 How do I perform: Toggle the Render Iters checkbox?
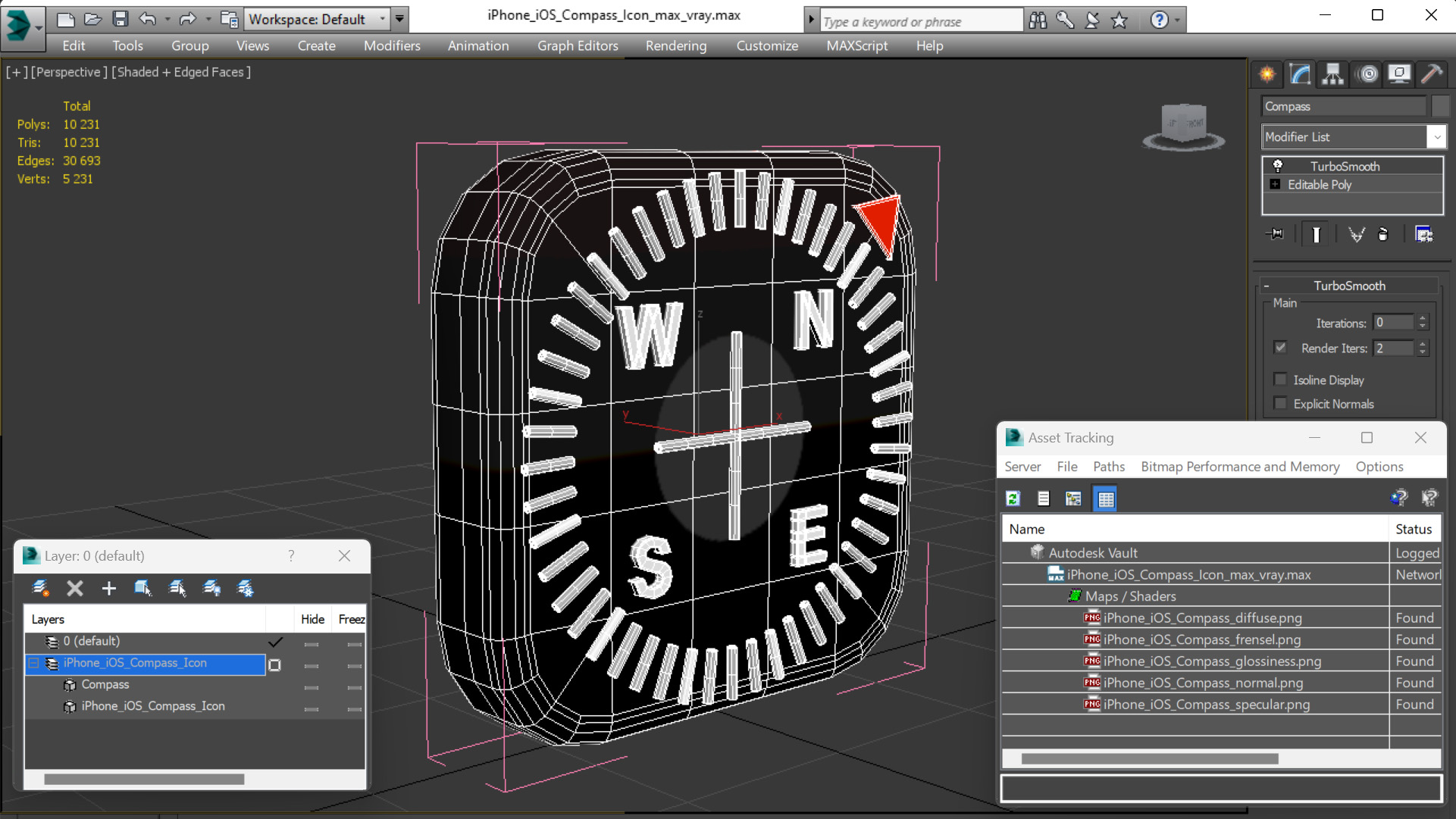[x=1281, y=348]
